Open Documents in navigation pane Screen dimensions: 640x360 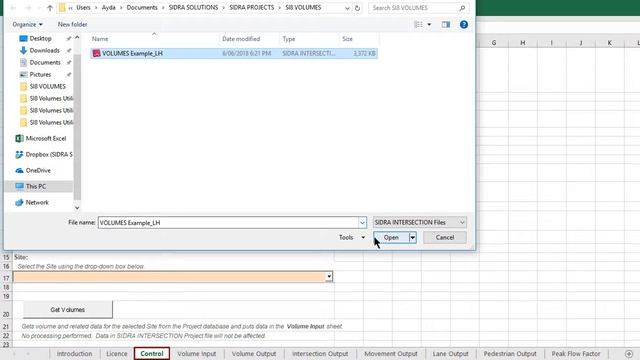[x=45, y=62]
